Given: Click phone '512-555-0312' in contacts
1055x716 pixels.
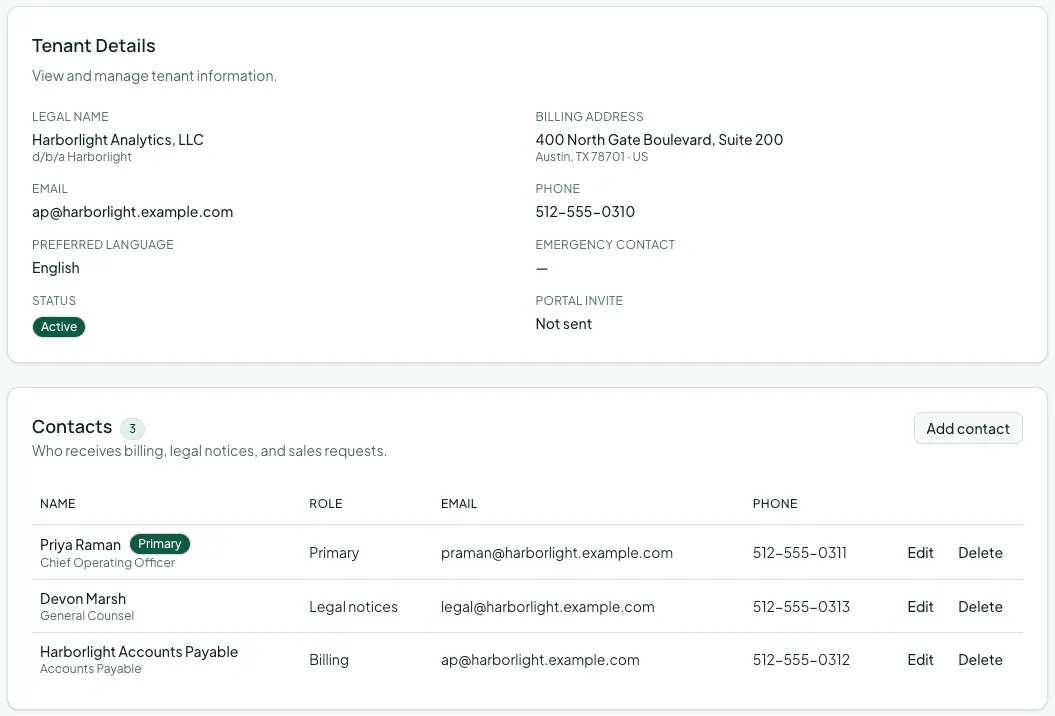Looking at the screenshot, I should click(801, 660).
